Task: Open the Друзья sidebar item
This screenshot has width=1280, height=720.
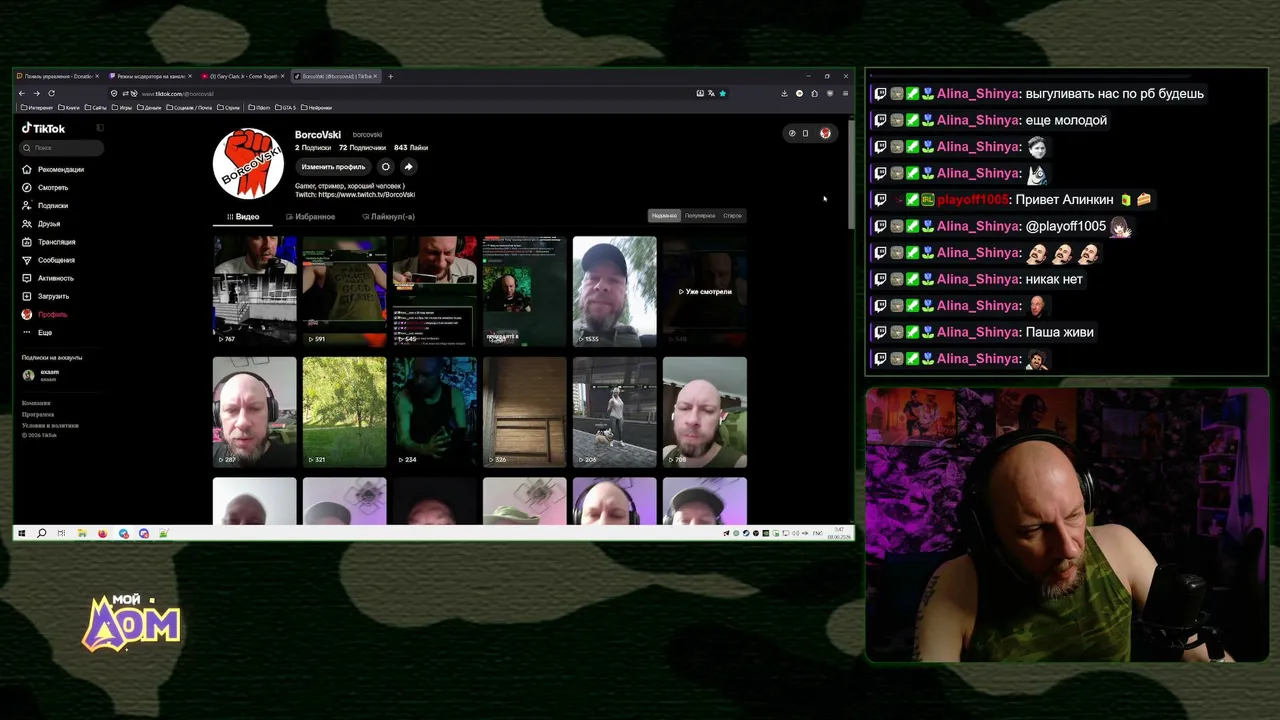Action: pyautogui.click(x=42, y=224)
